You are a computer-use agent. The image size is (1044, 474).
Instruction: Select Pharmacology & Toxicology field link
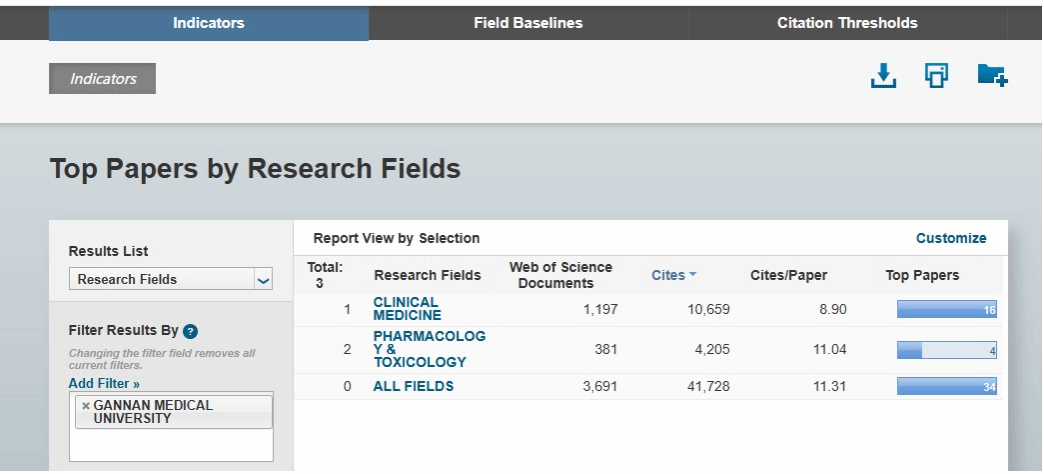pyautogui.click(x=429, y=349)
